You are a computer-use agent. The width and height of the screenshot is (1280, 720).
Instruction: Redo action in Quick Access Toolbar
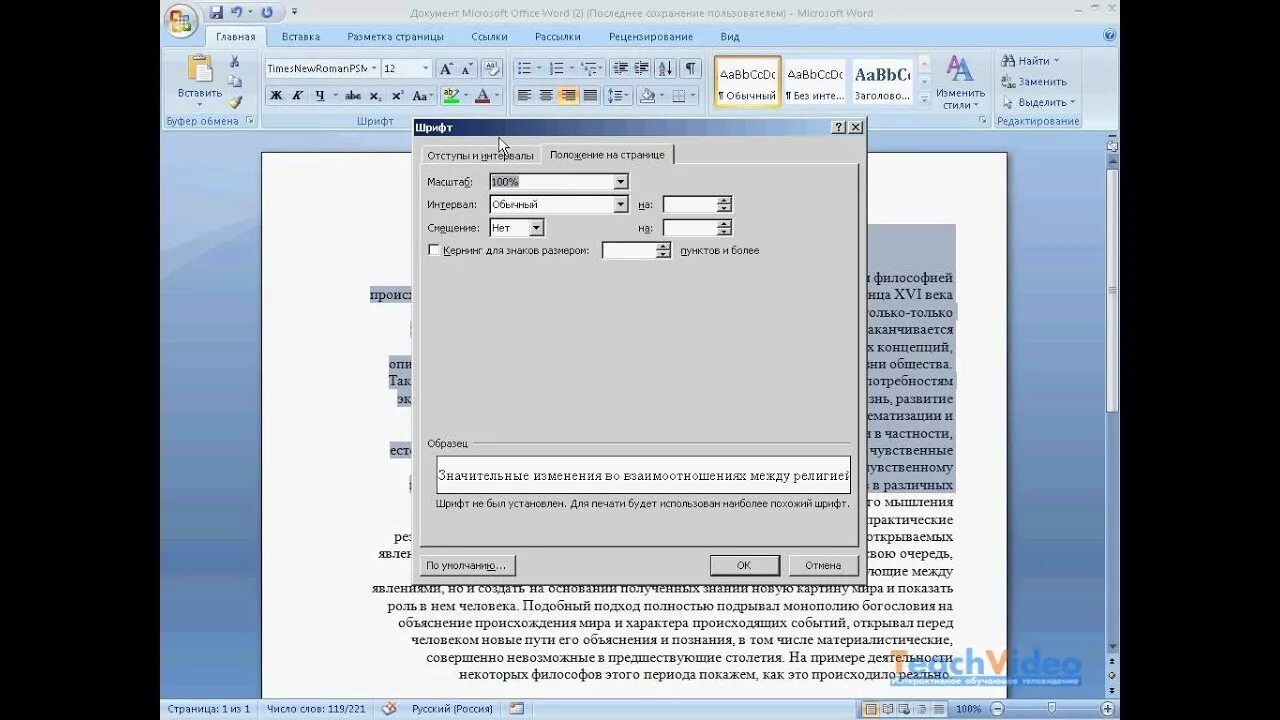[x=267, y=12]
